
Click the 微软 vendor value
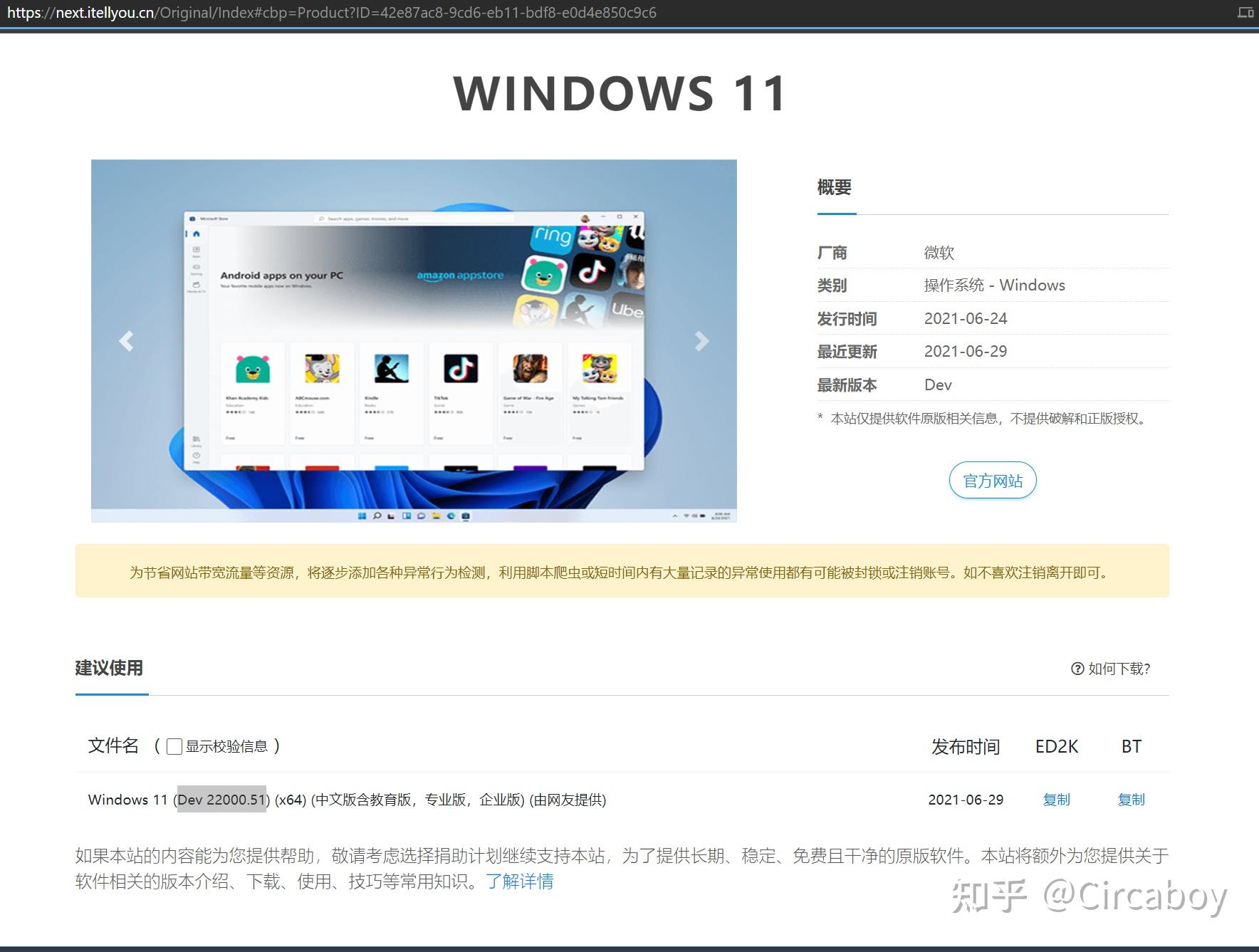click(x=939, y=253)
